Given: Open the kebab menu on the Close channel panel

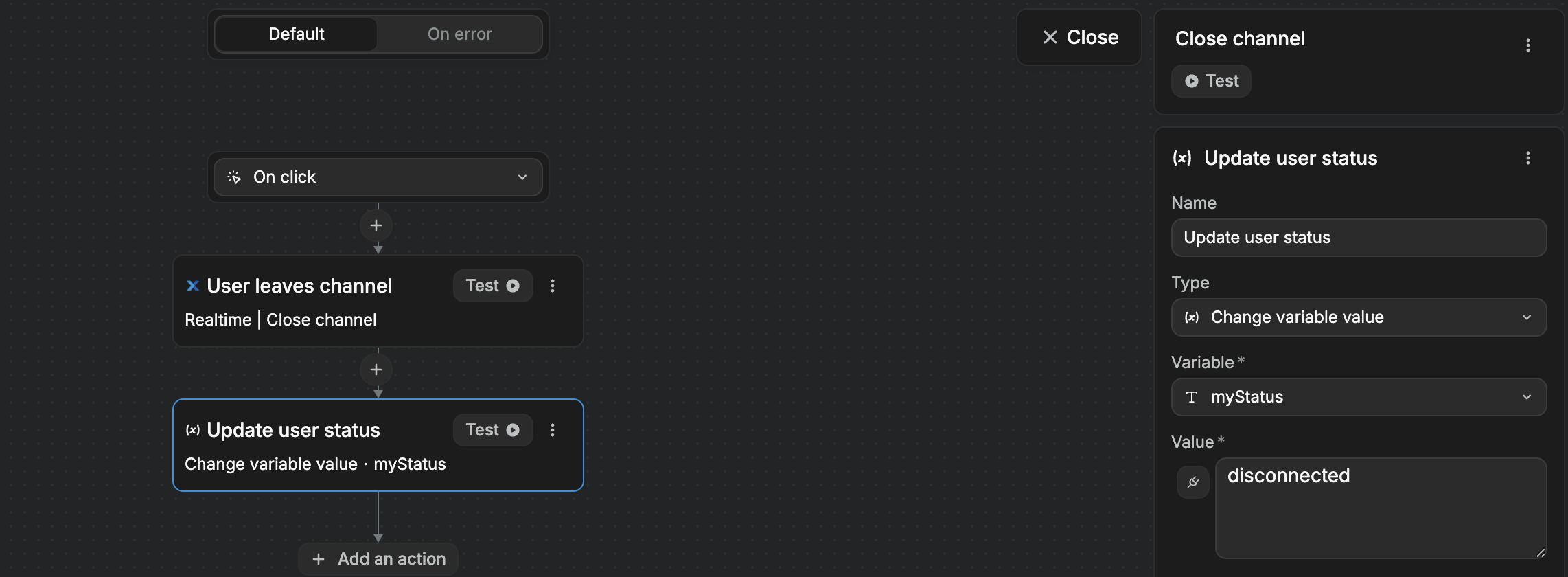Looking at the screenshot, I should point(1528,45).
